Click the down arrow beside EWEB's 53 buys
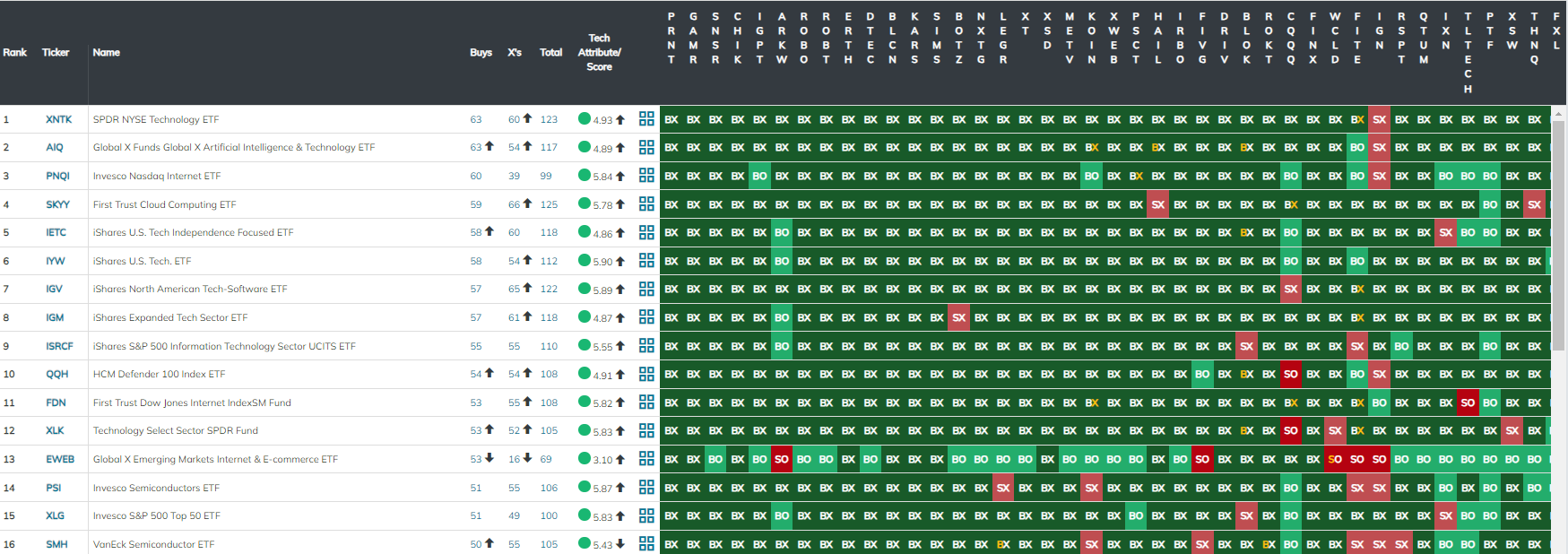The image size is (1568, 554). pyautogui.click(x=489, y=458)
